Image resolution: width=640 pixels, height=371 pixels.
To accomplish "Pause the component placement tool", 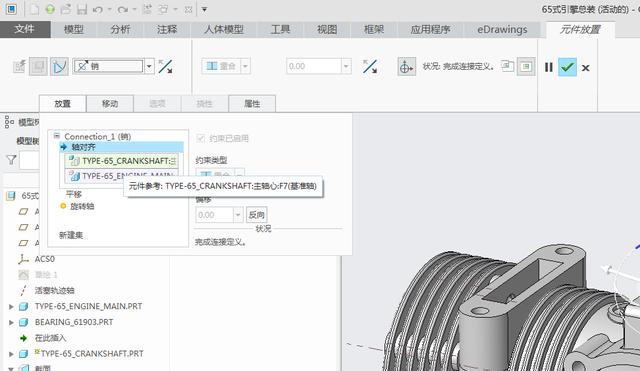I will point(549,67).
